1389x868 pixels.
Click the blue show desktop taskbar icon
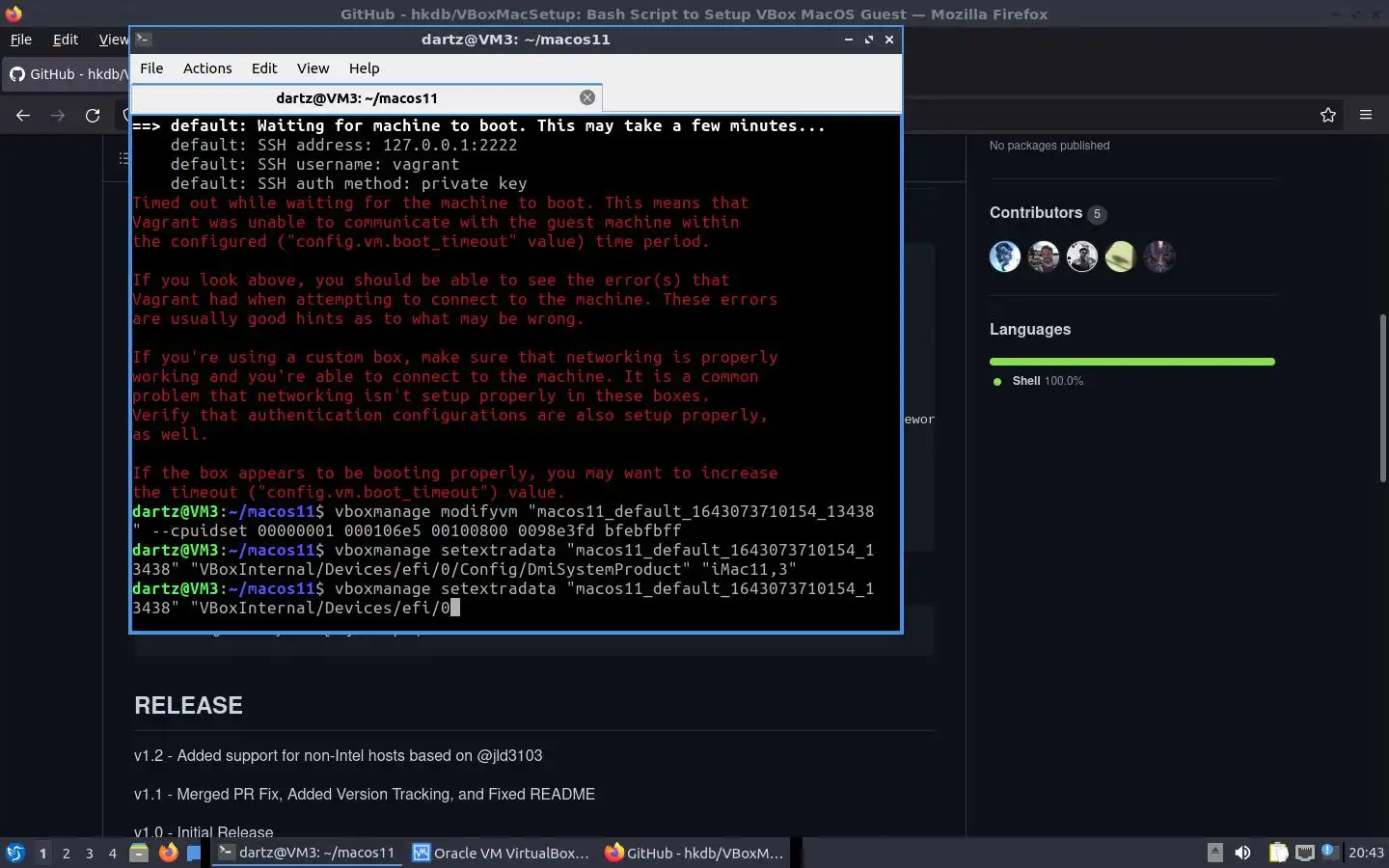pyautogui.click(x=194, y=853)
